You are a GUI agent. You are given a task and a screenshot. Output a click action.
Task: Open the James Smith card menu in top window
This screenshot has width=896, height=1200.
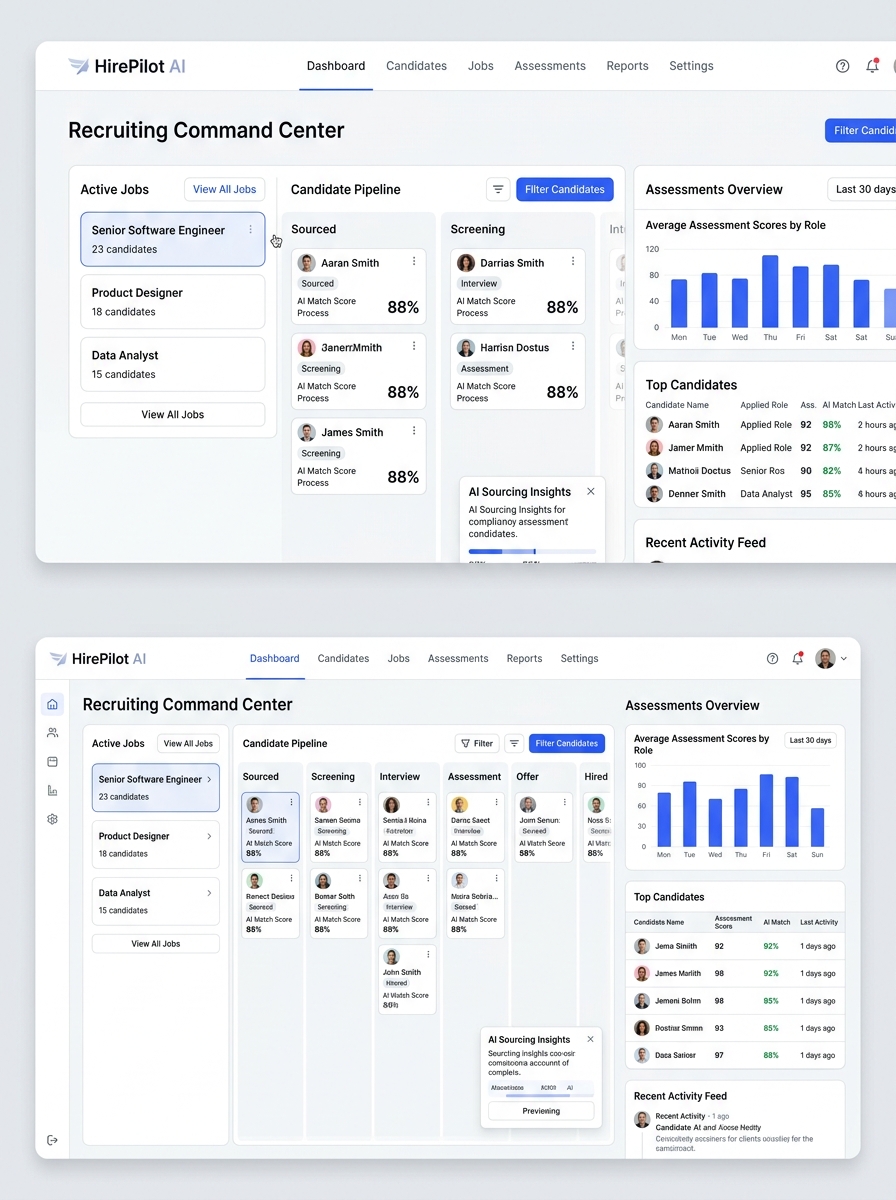pos(414,431)
